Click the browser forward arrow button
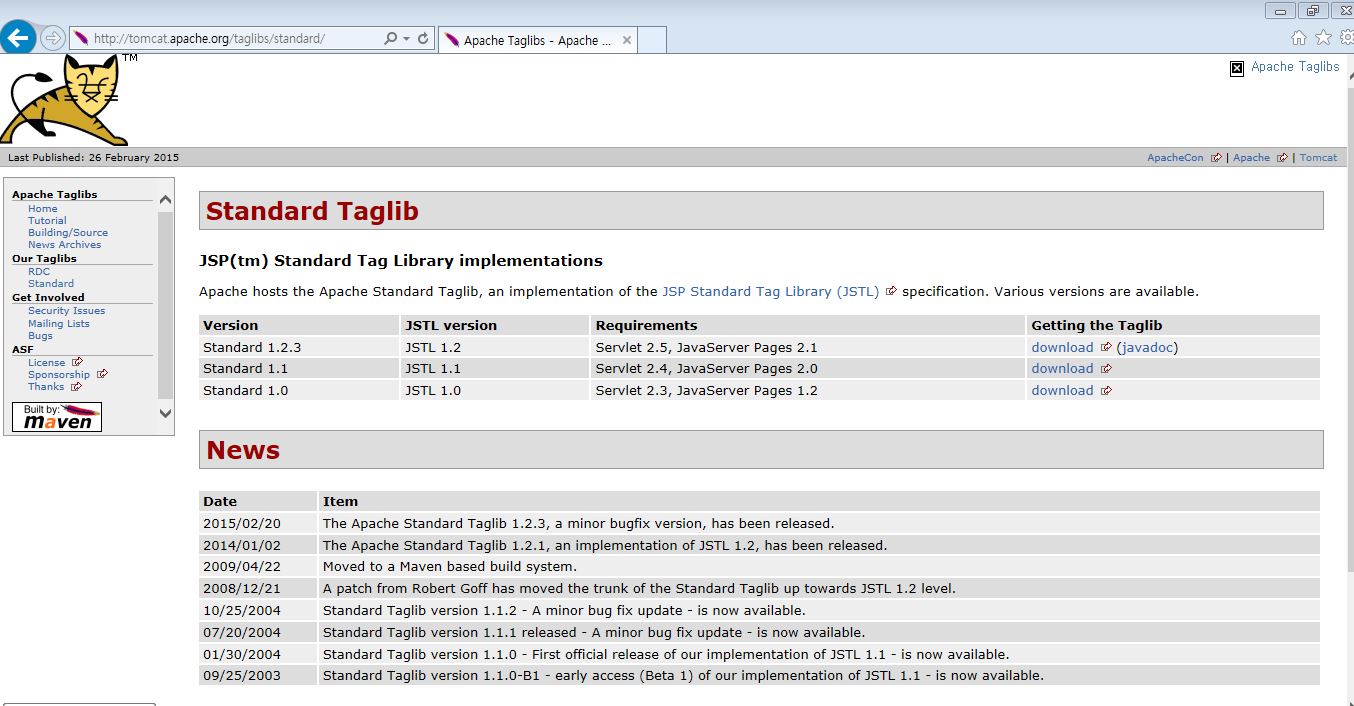1354x706 pixels. coord(52,38)
